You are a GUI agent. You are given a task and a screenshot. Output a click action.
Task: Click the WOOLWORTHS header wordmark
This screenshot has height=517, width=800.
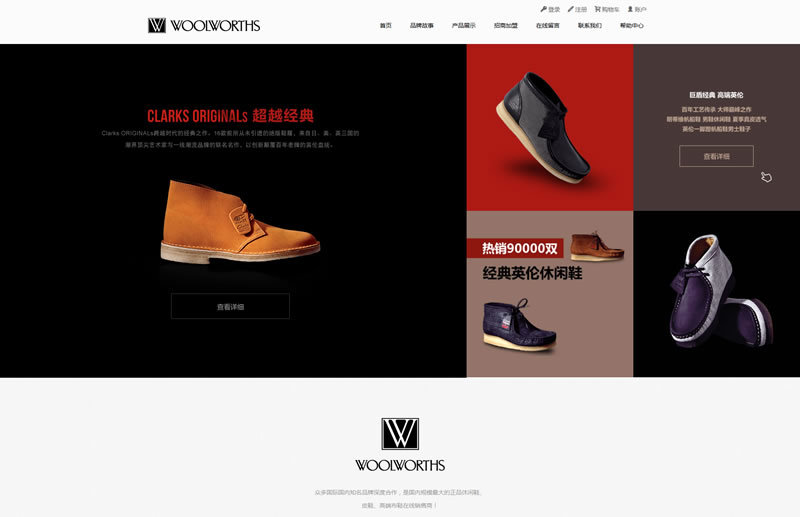215,26
